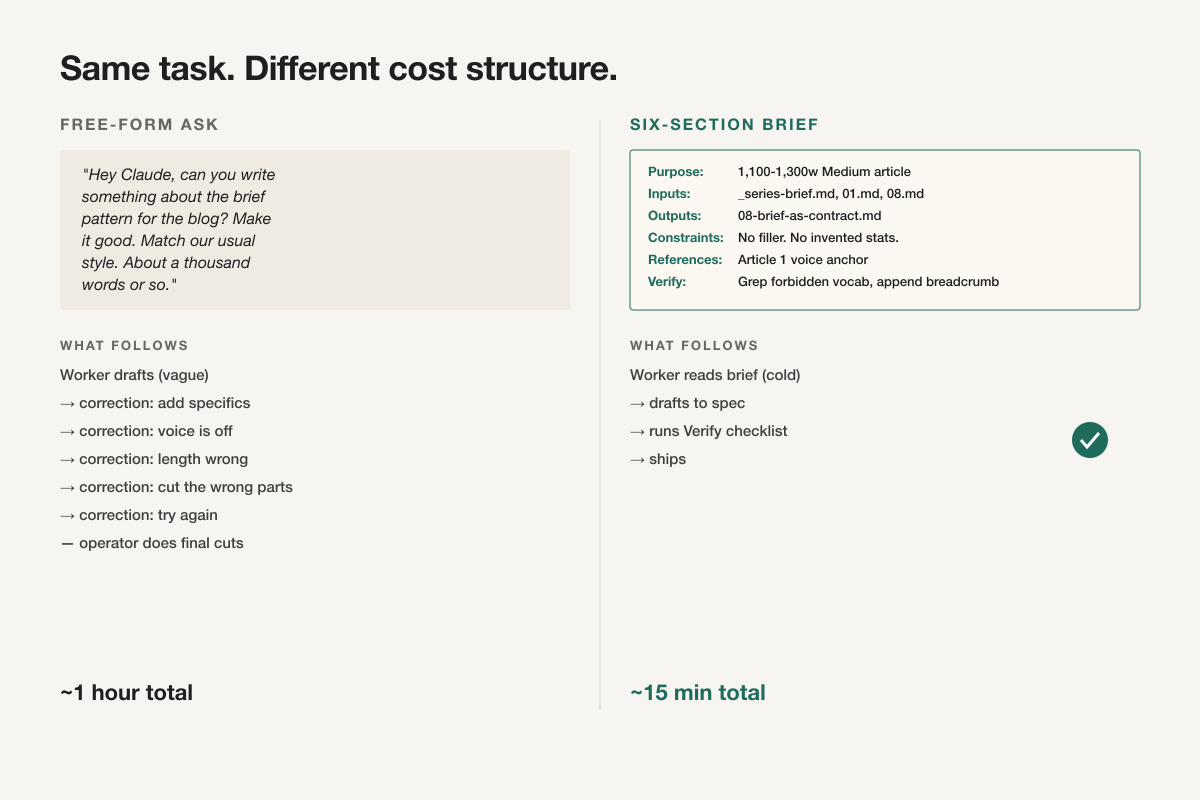The width and height of the screenshot is (1200, 800).
Task: Click the arrow before "drafts to spec"
Action: click(637, 403)
